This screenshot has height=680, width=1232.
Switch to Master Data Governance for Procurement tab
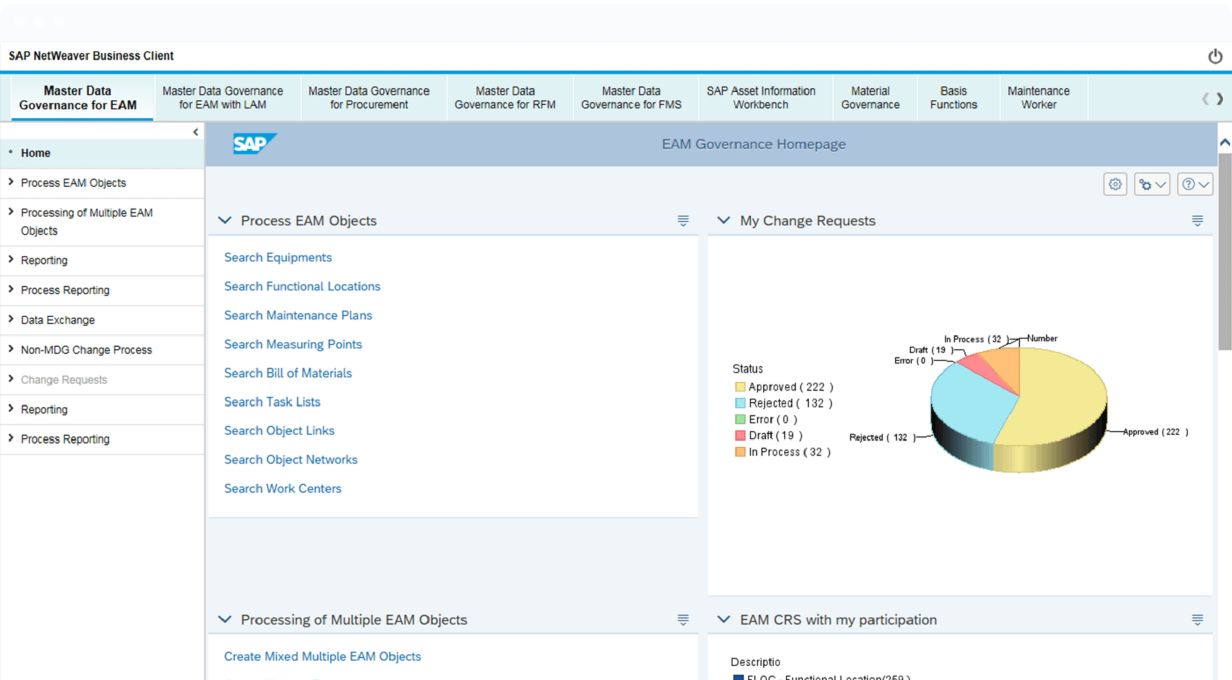click(x=369, y=98)
